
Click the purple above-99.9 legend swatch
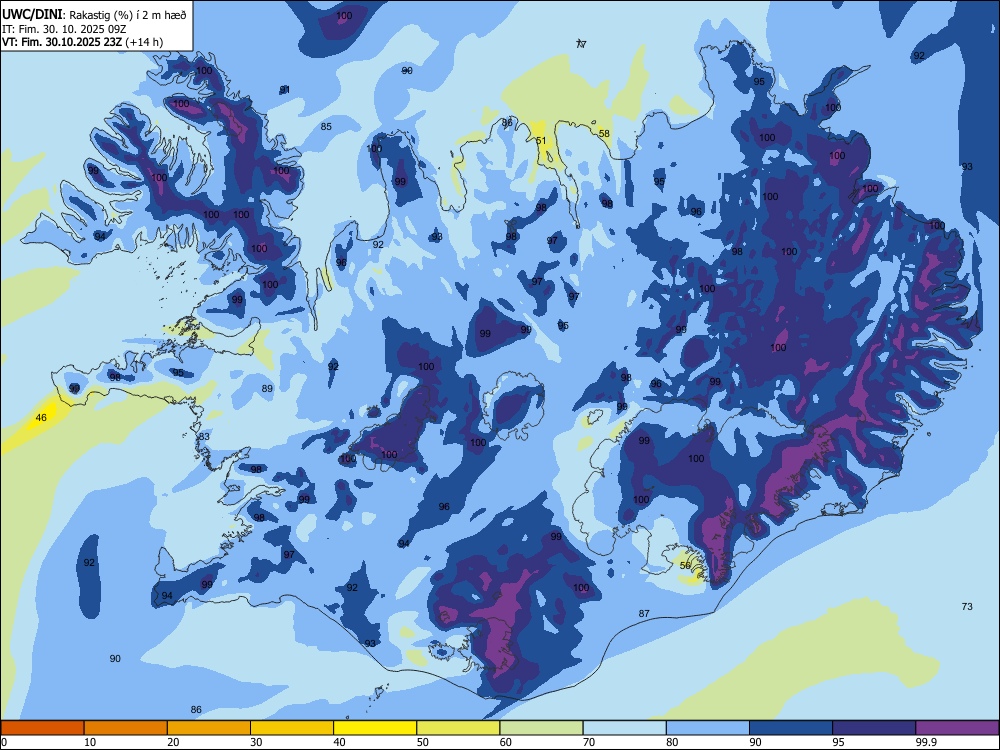(x=957, y=728)
